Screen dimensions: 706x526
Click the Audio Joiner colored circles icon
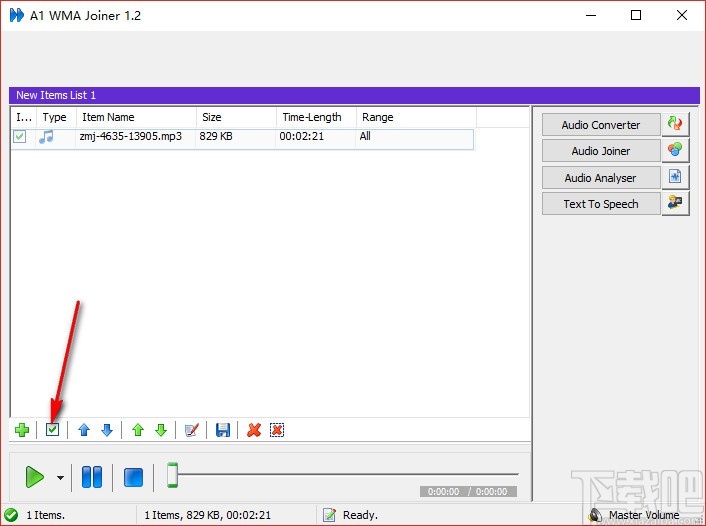tap(675, 150)
